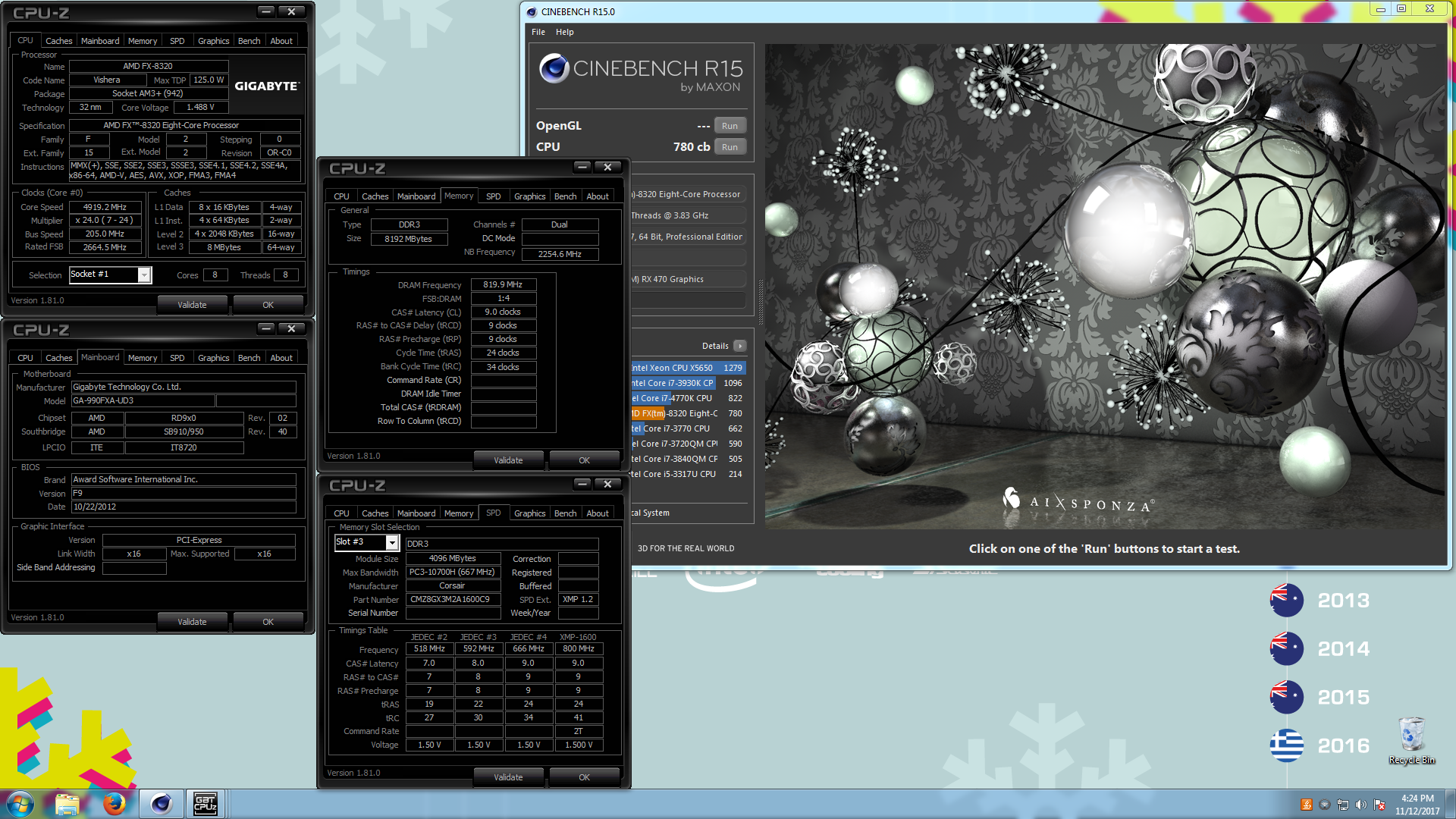Launch Firefox from the taskbar

115,804
